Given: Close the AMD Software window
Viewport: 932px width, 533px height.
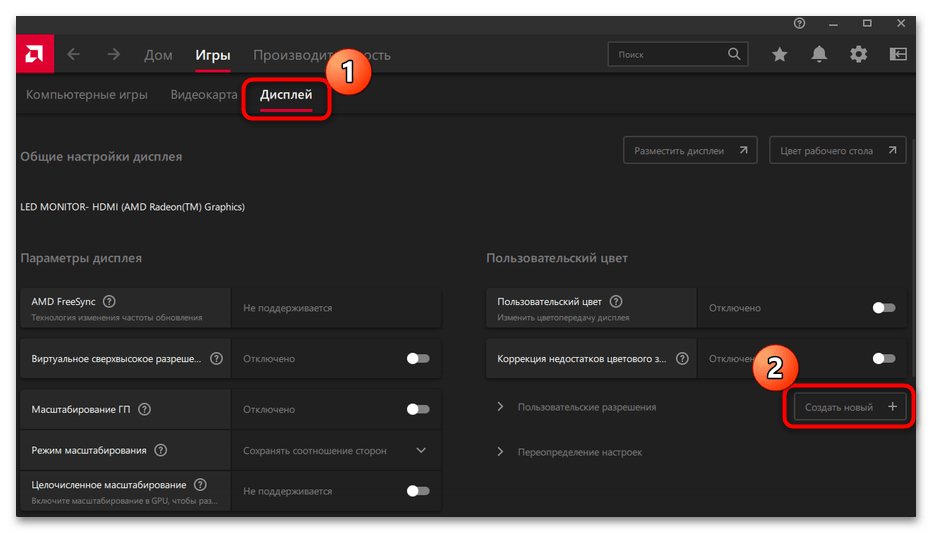Looking at the screenshot, I should pyautogui.click(x=901, y=23).
